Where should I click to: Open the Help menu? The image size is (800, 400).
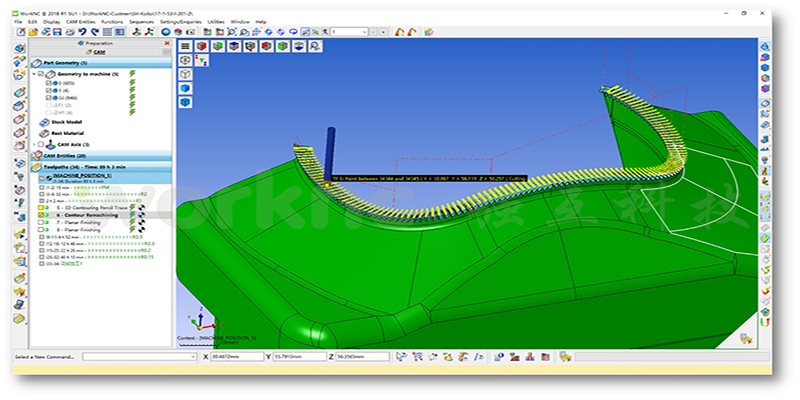point(261,22)
